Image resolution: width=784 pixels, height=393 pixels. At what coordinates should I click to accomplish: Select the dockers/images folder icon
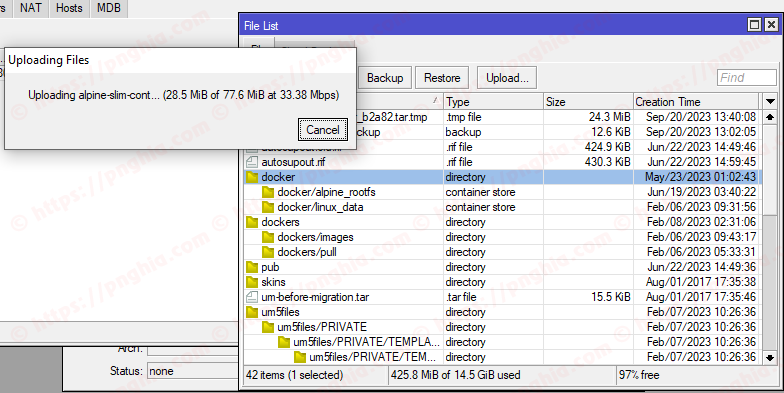point(268,237)
